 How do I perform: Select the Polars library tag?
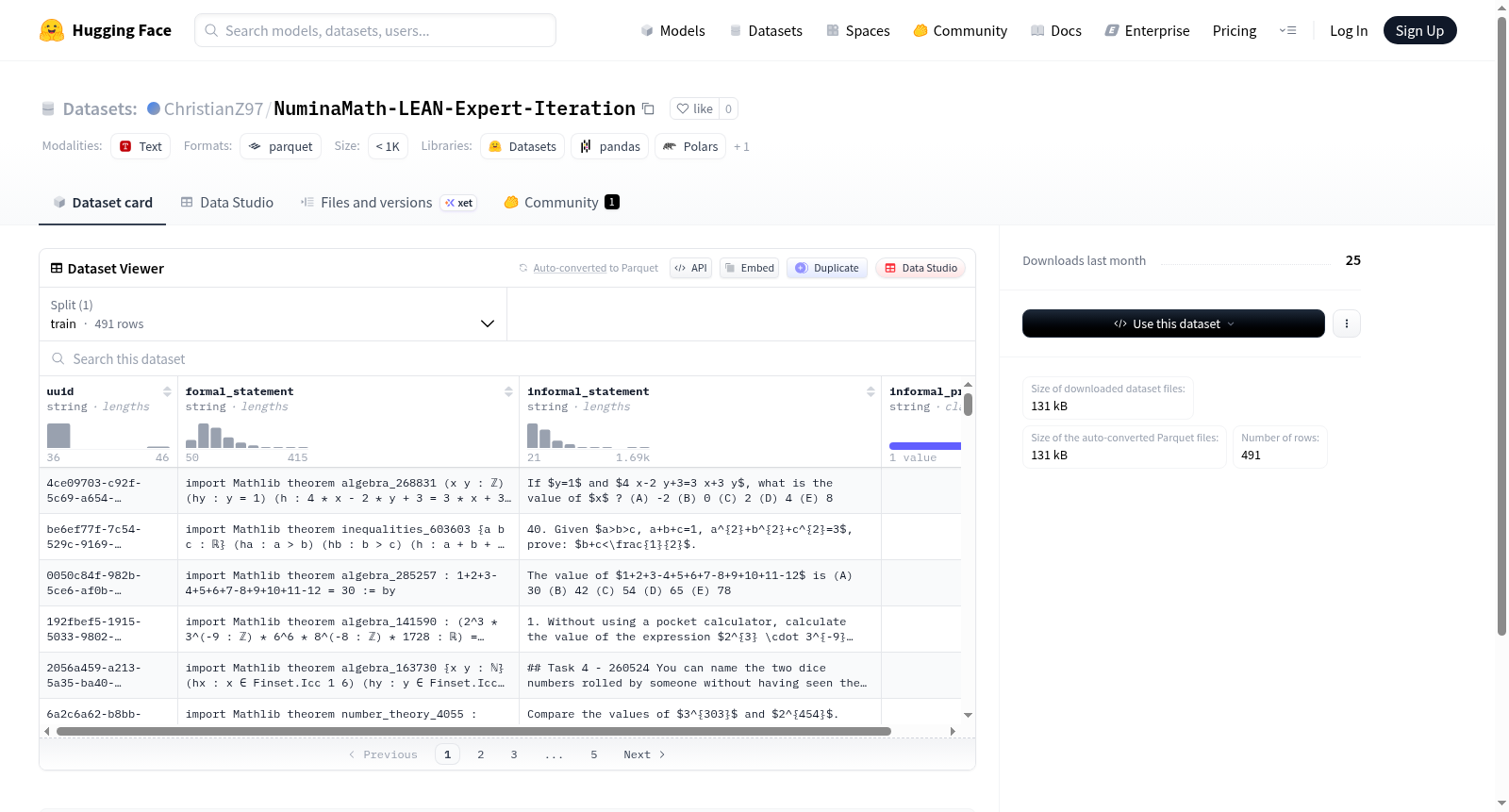pyautogui.click(x=690, y=146)
